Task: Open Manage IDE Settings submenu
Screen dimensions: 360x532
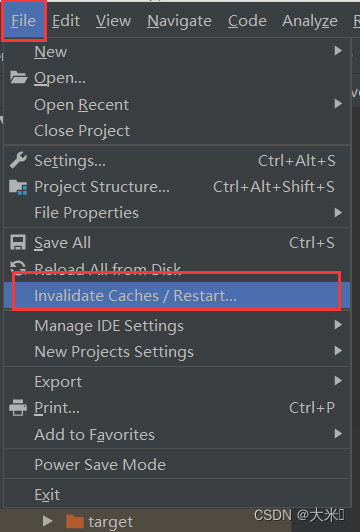Action: (x=177, y=326)
